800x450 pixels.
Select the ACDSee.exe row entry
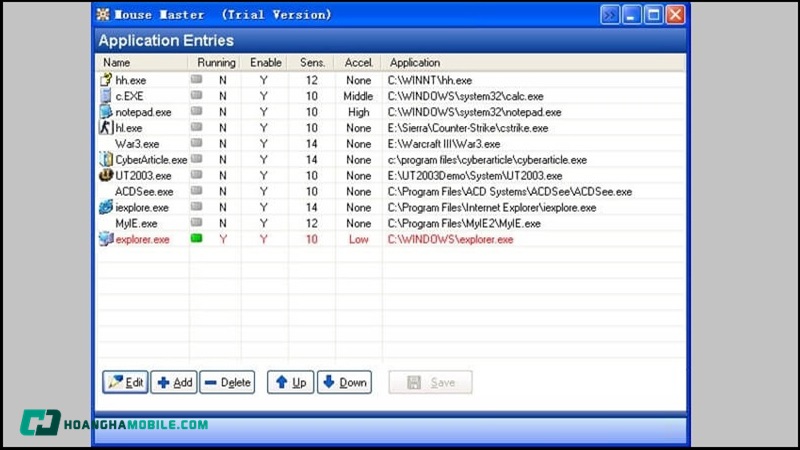point(144,192)
